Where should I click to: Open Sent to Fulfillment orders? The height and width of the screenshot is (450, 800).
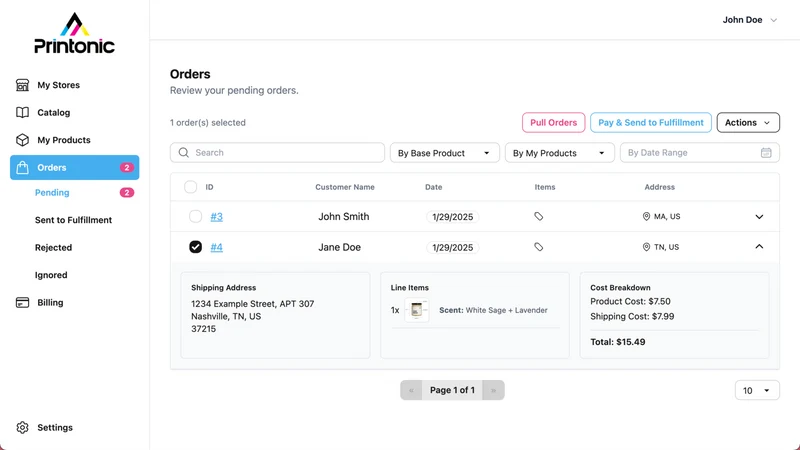(73, 220)
